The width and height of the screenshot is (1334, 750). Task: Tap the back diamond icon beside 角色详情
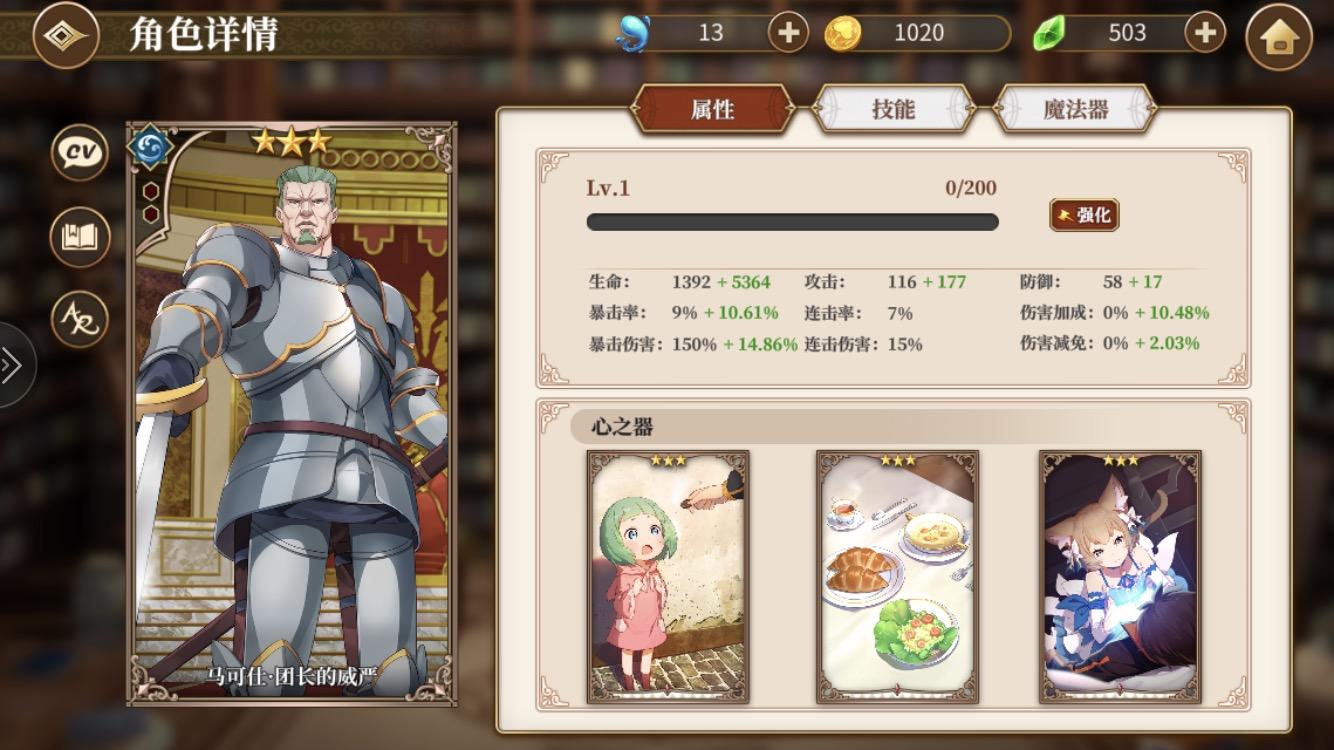coord(66,35)
